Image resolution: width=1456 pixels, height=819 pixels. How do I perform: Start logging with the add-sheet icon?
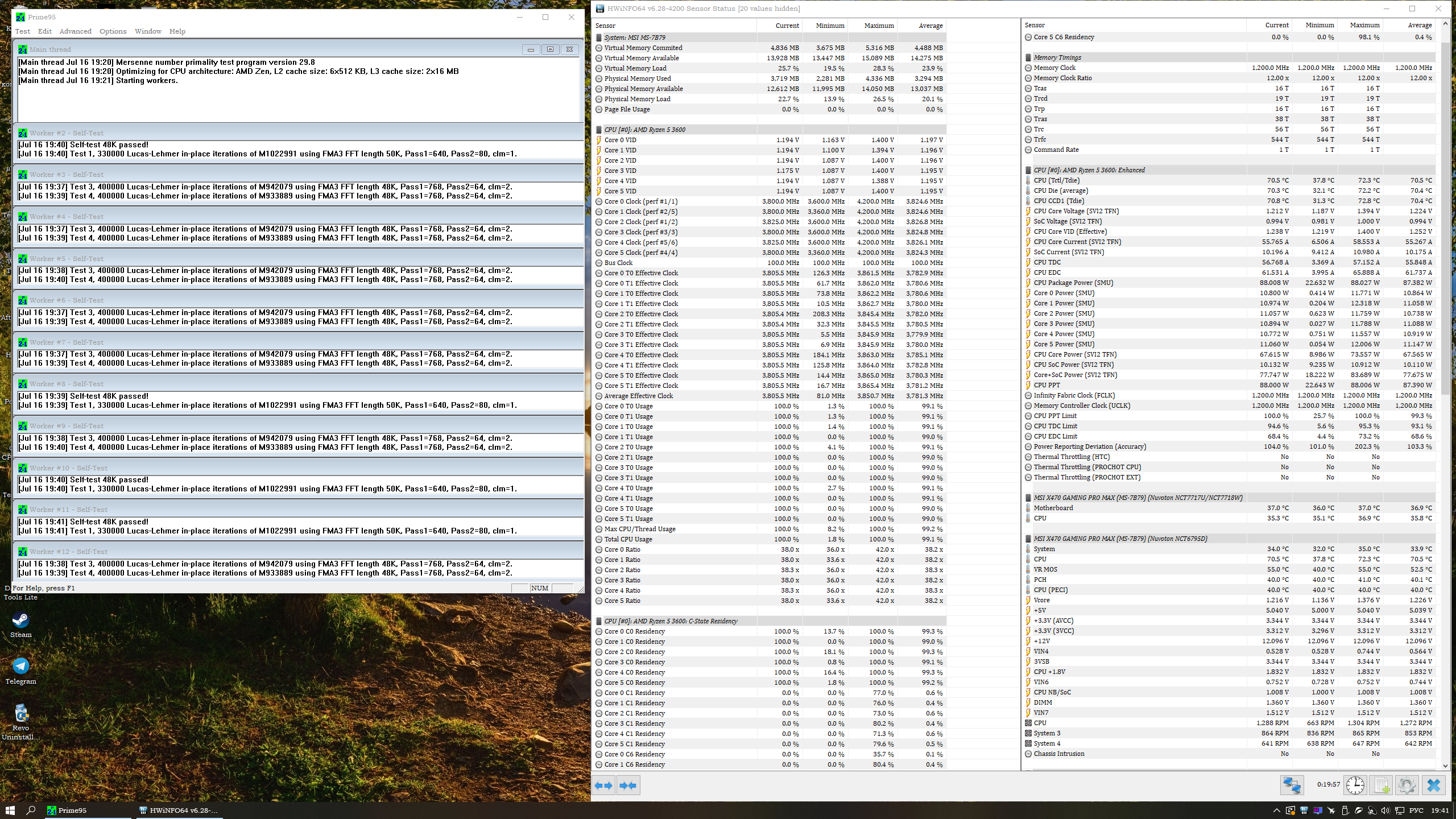pos(1381,785)
